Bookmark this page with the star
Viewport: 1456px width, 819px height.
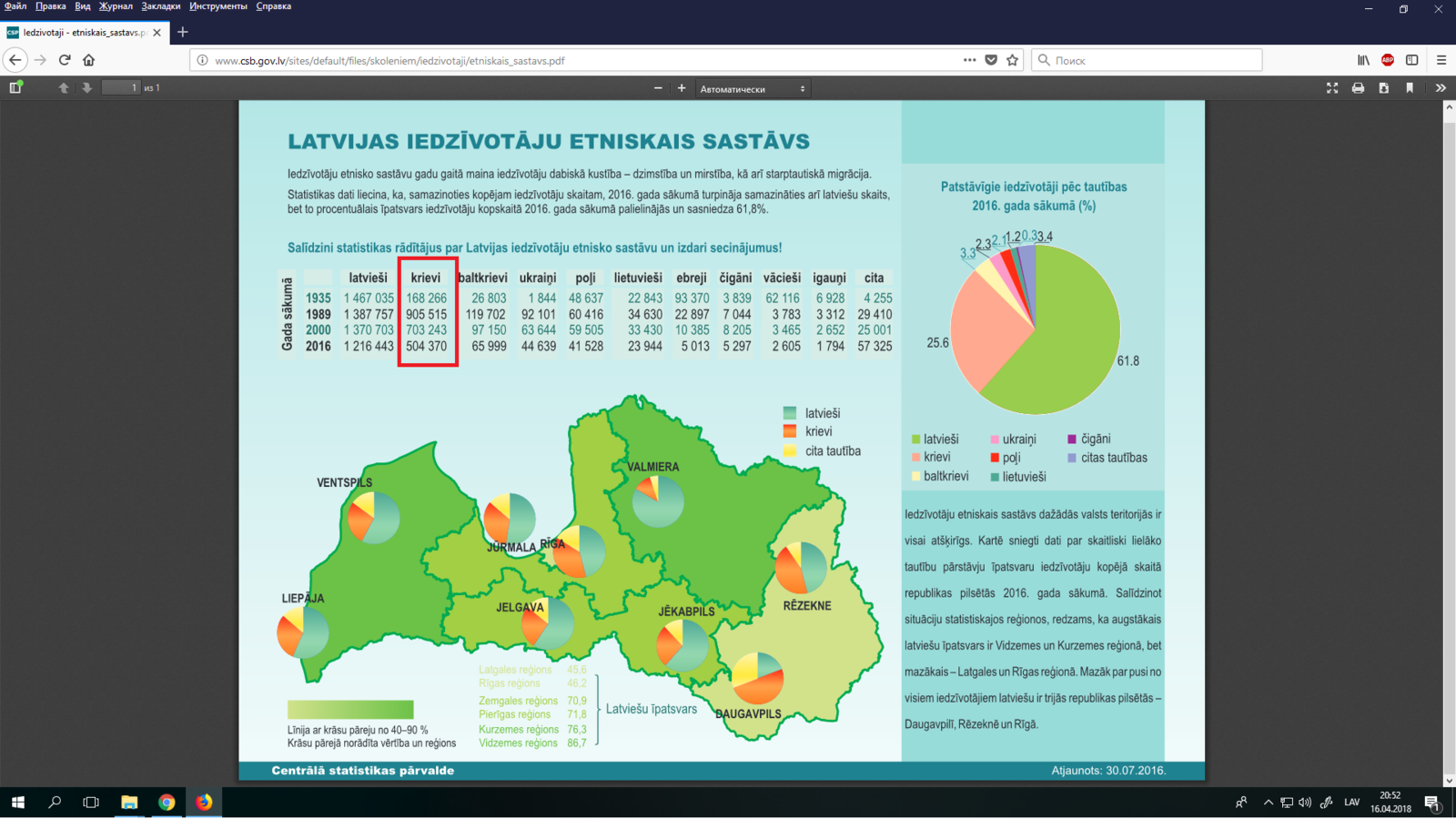[1013, 60]
